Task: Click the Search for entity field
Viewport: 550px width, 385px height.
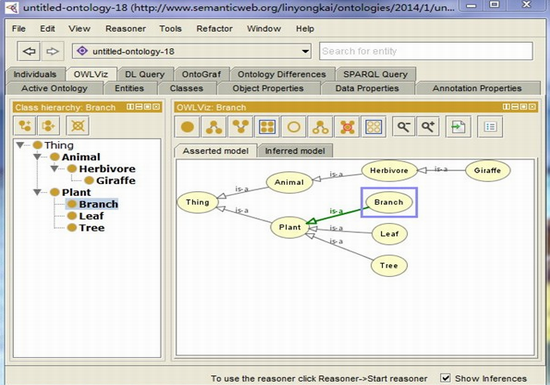Action: click(x=426, y=51)
